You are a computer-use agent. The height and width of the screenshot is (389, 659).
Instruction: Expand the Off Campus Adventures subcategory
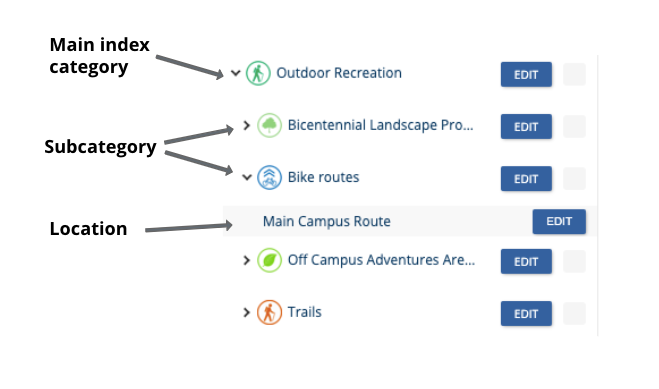click(x=247, y=260)
